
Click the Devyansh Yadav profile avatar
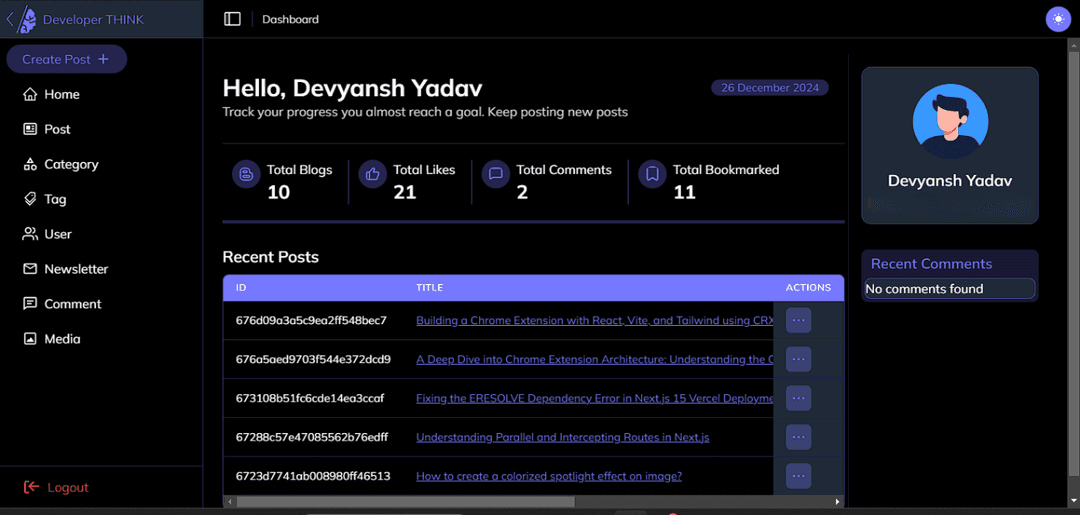[950, 122]
